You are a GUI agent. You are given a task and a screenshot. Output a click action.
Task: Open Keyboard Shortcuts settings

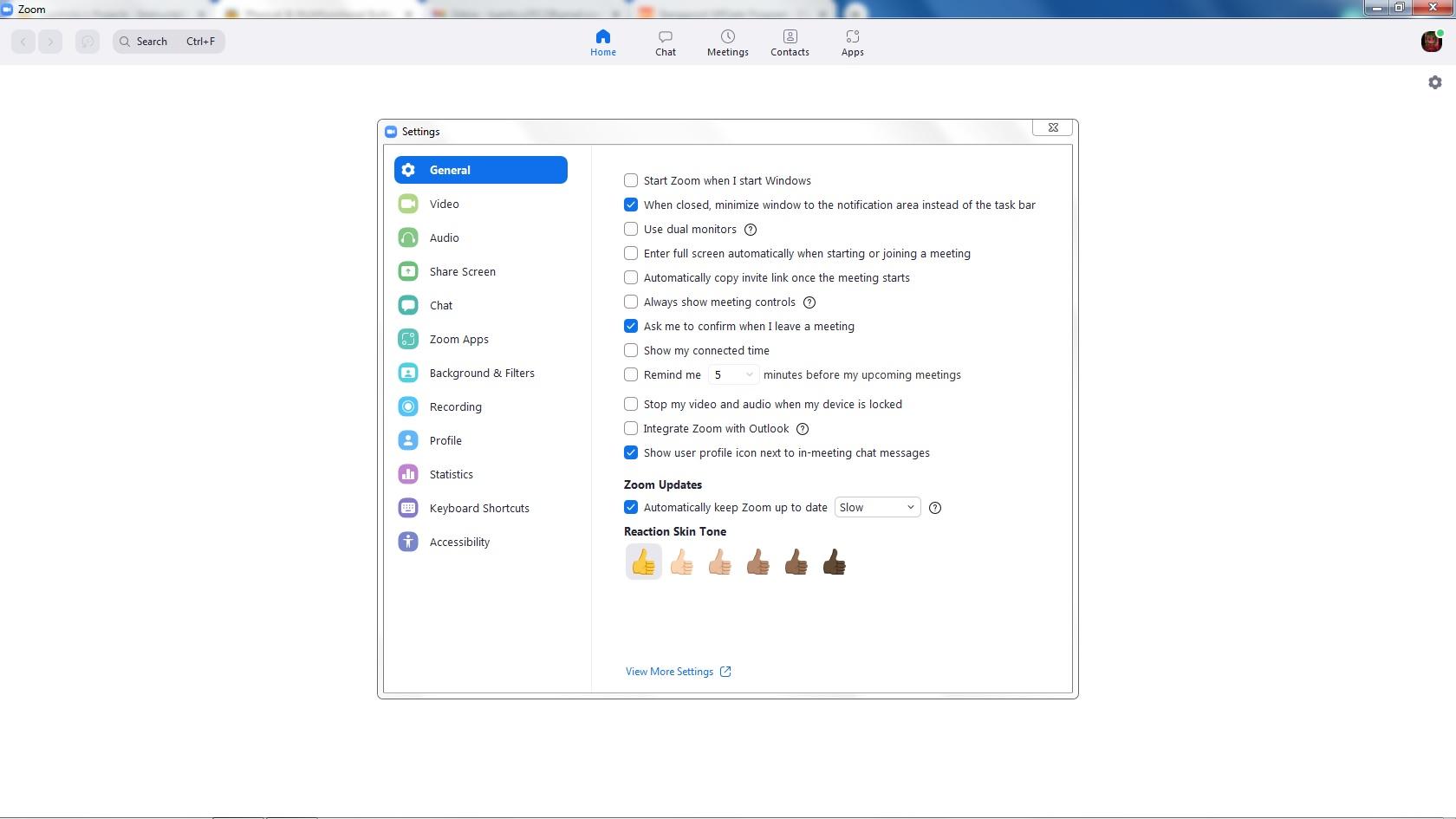(x=481, y=508)
